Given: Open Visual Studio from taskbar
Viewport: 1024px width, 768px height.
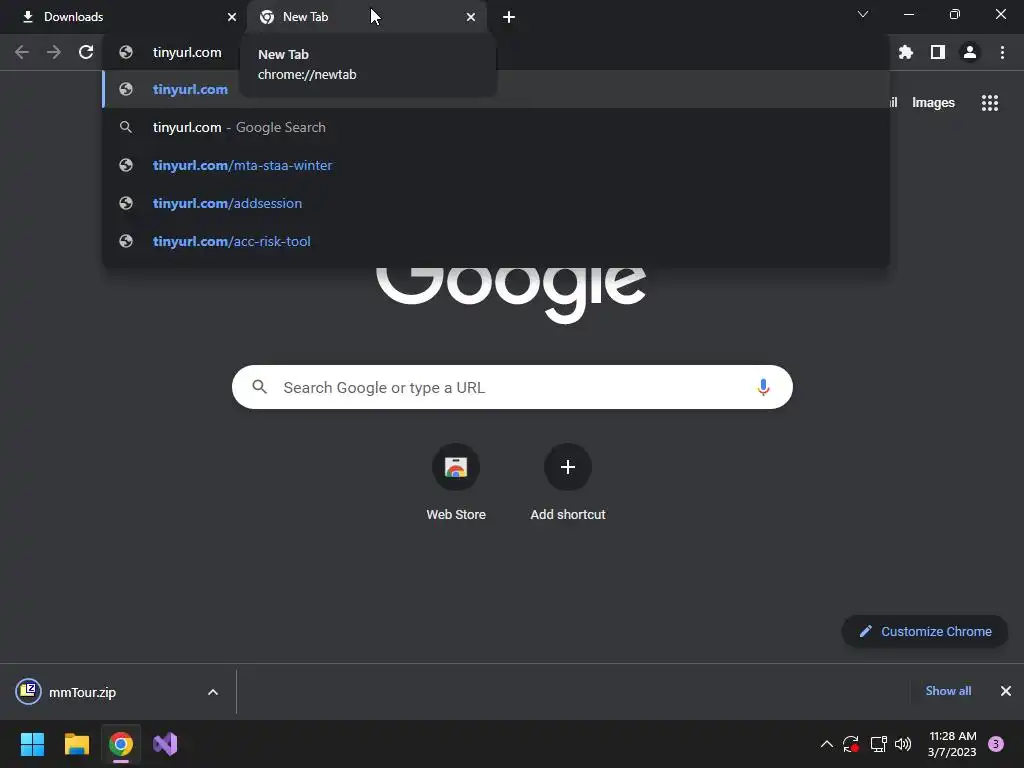Looking at the screenshot, I should (x=165, y=744).
